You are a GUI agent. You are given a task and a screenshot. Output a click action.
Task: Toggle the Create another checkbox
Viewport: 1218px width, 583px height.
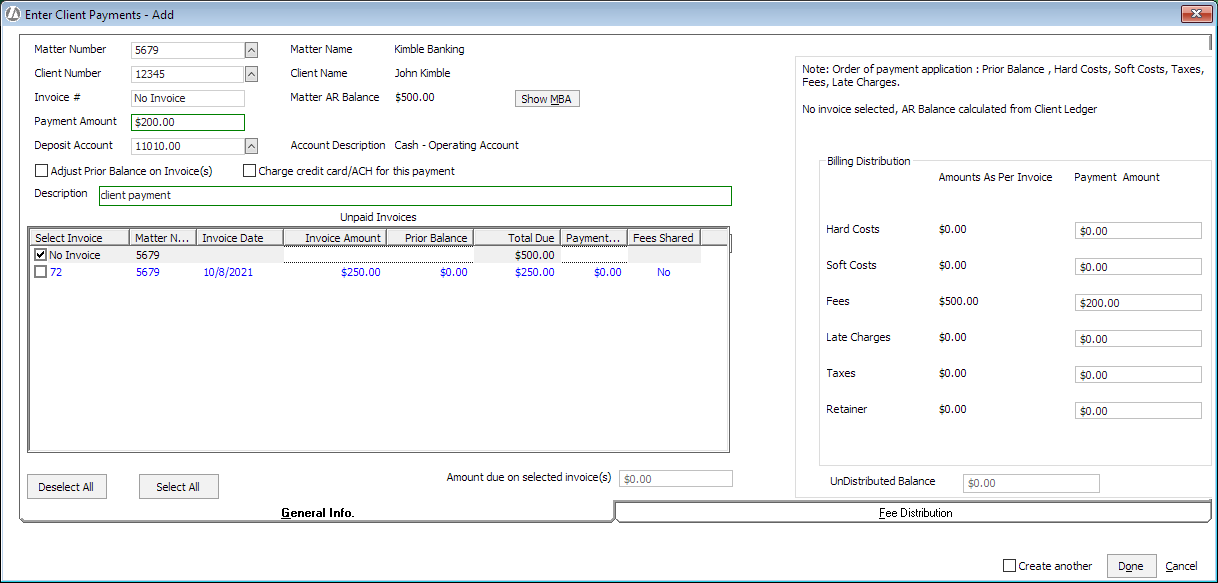pyautogui.click(x=1009, y=566)
